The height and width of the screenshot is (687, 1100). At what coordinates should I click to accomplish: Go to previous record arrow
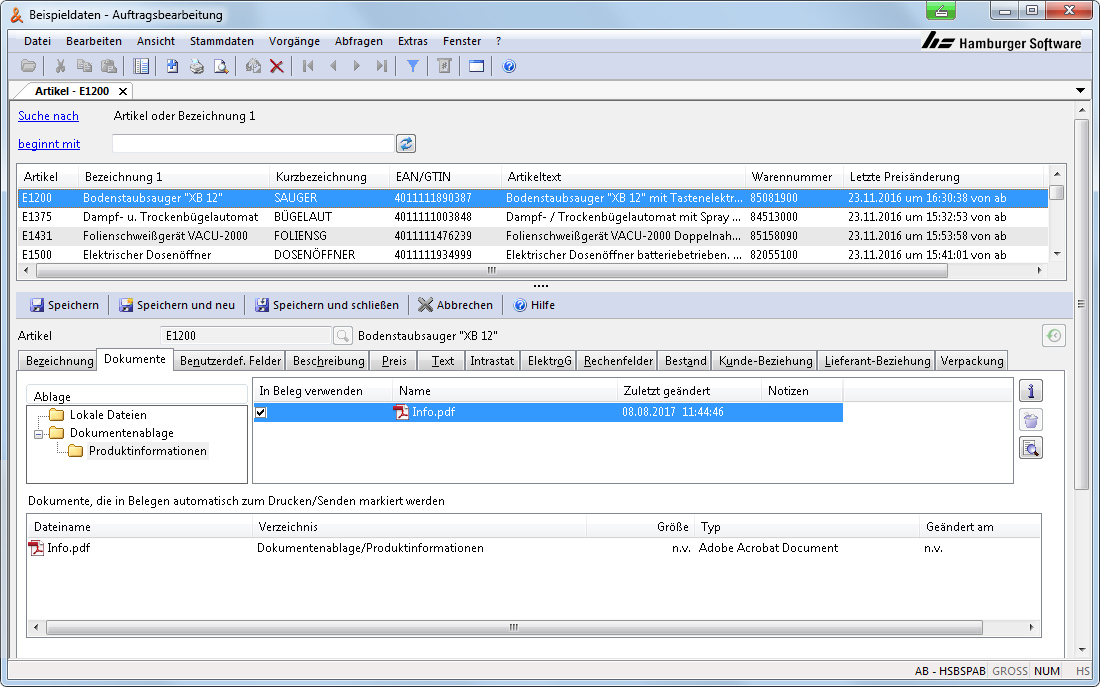[333, 67]
